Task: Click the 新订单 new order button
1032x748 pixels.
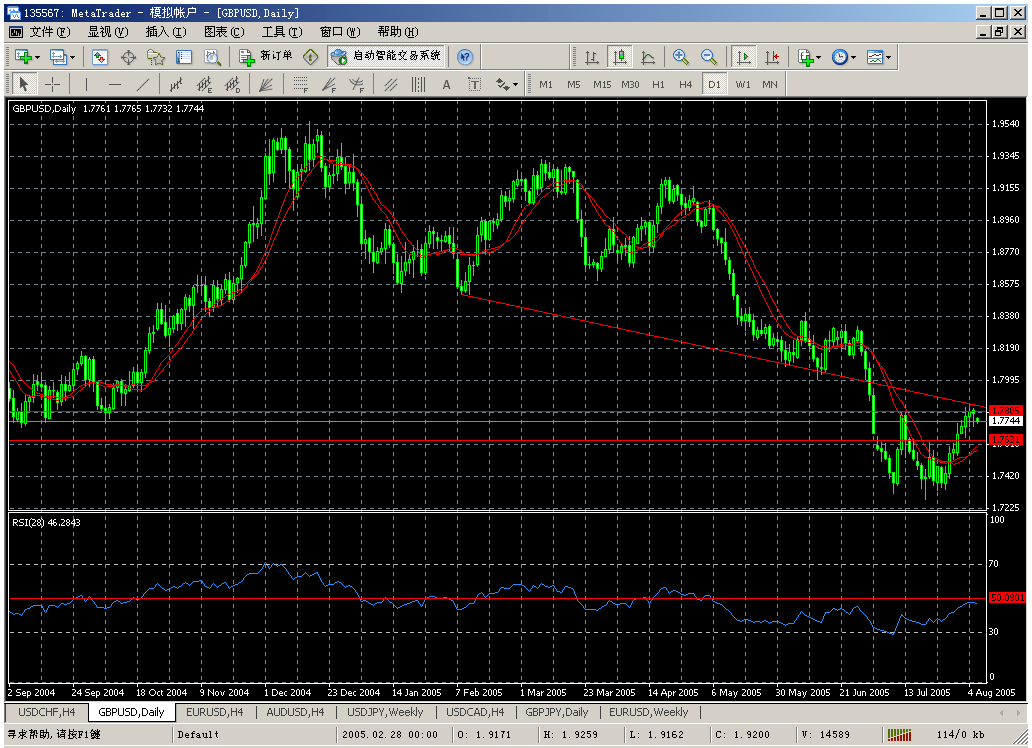Action: (266, 57)
